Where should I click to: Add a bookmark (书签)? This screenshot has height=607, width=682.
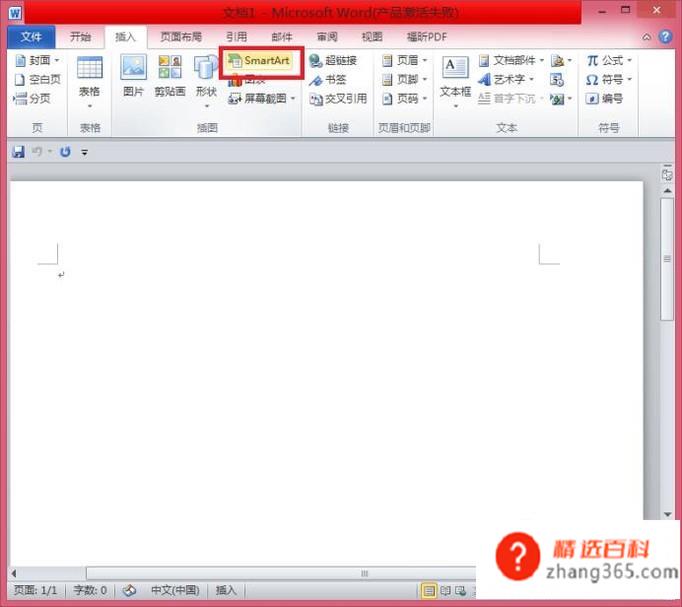pos(328,80)
